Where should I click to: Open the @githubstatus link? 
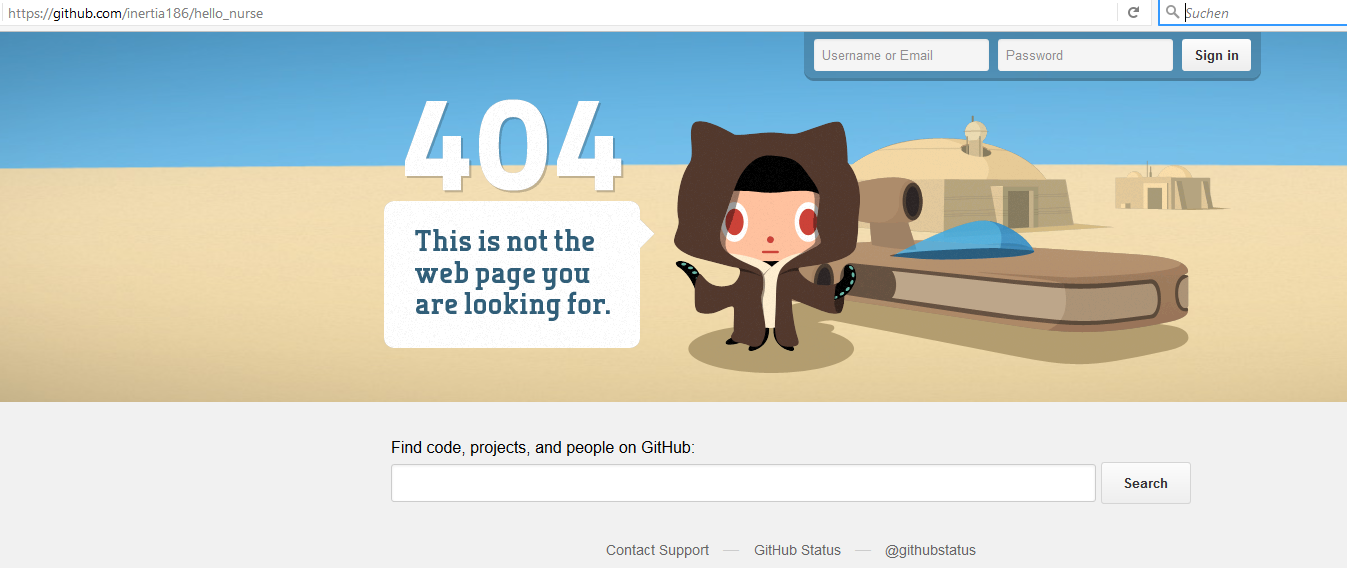[x=930, y=550]
